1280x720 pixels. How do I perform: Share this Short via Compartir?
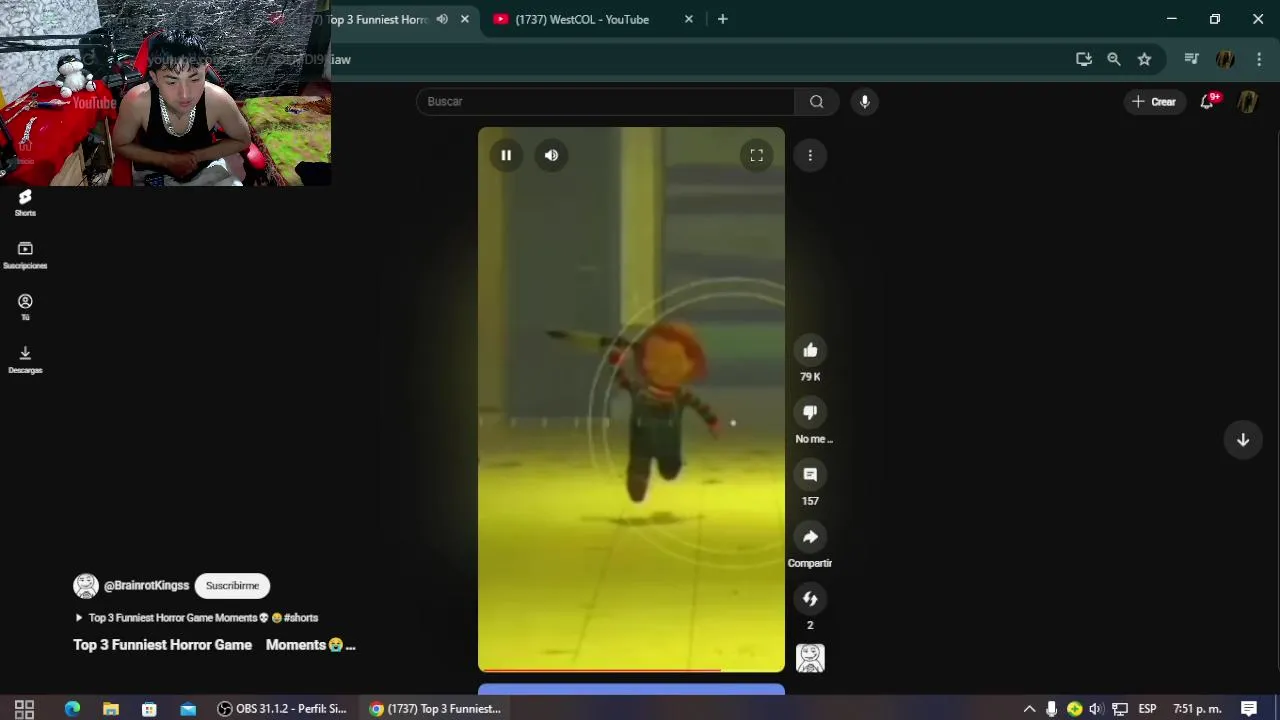[x=810, y=537]
